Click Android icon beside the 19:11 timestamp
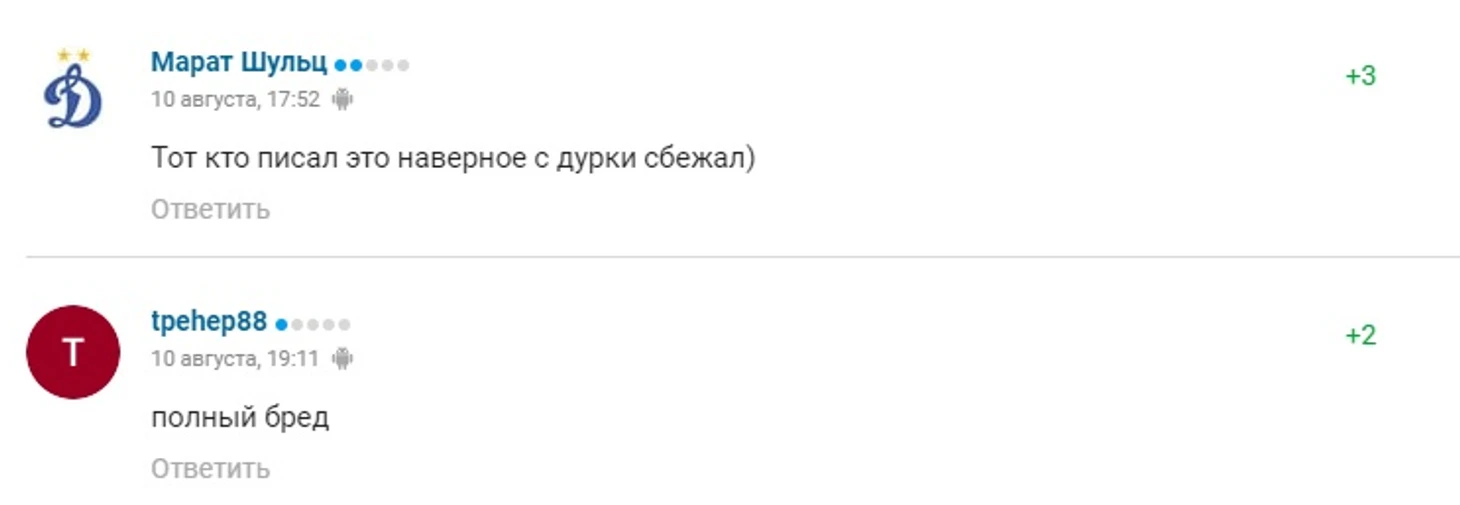Screen dimensions: 1460x505 [x=343, y=358]
